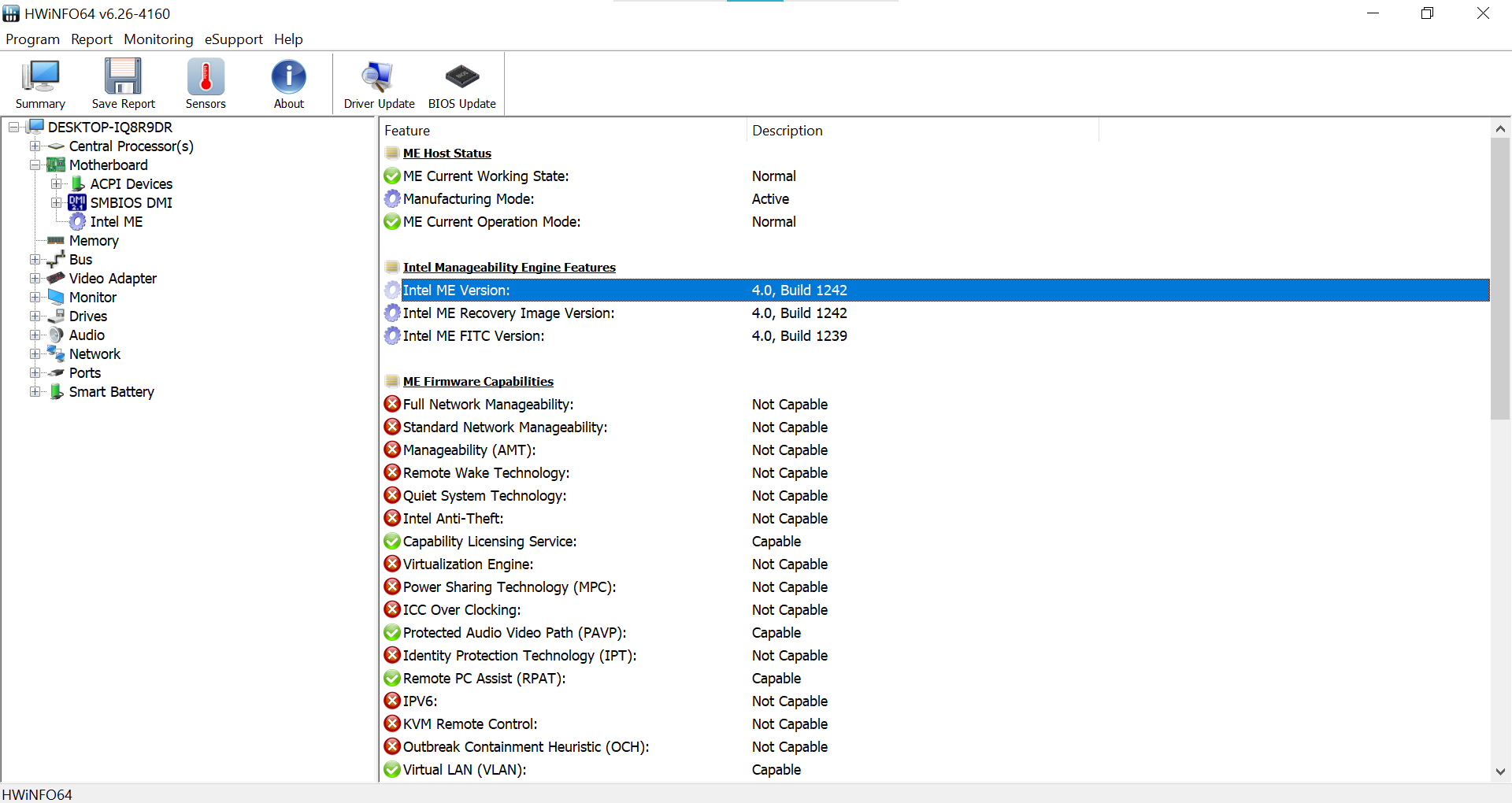This screenshot has width=1512, height=803.
Task: Expand the Central Processor(s) node
Action: pos(35,146)
